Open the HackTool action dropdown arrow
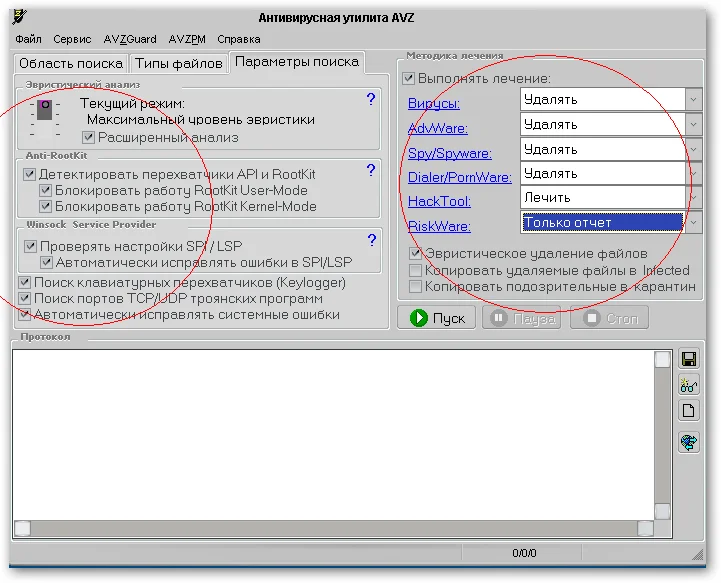This screenshot has width=721, height=583. (x=693, y=197)
